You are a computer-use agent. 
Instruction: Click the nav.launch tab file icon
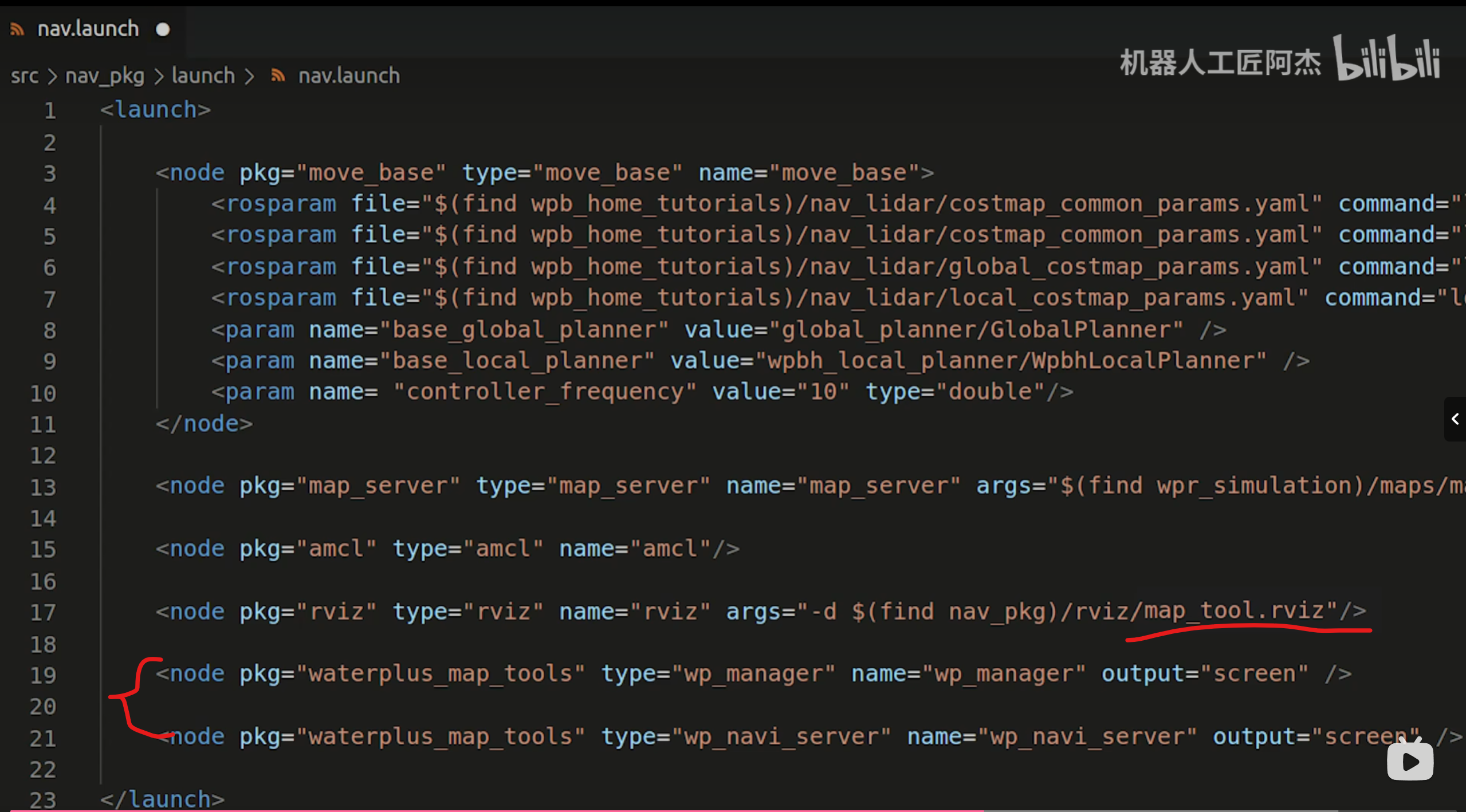point(17,29)
